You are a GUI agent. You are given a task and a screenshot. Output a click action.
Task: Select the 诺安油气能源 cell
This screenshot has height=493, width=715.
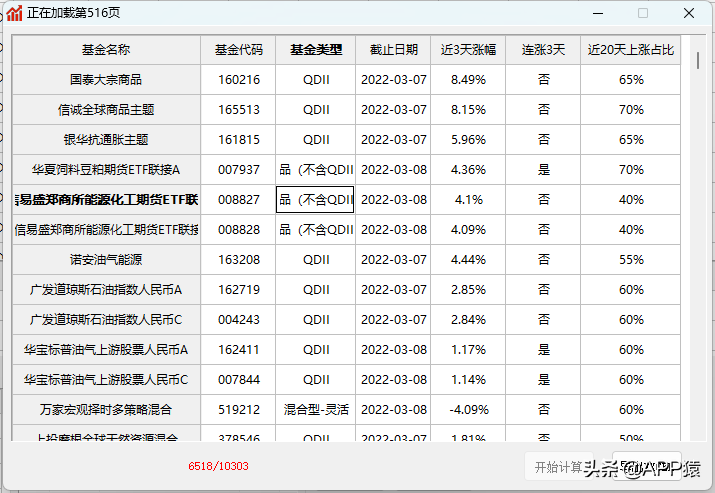pyautogui.click(x=106, y=259)
